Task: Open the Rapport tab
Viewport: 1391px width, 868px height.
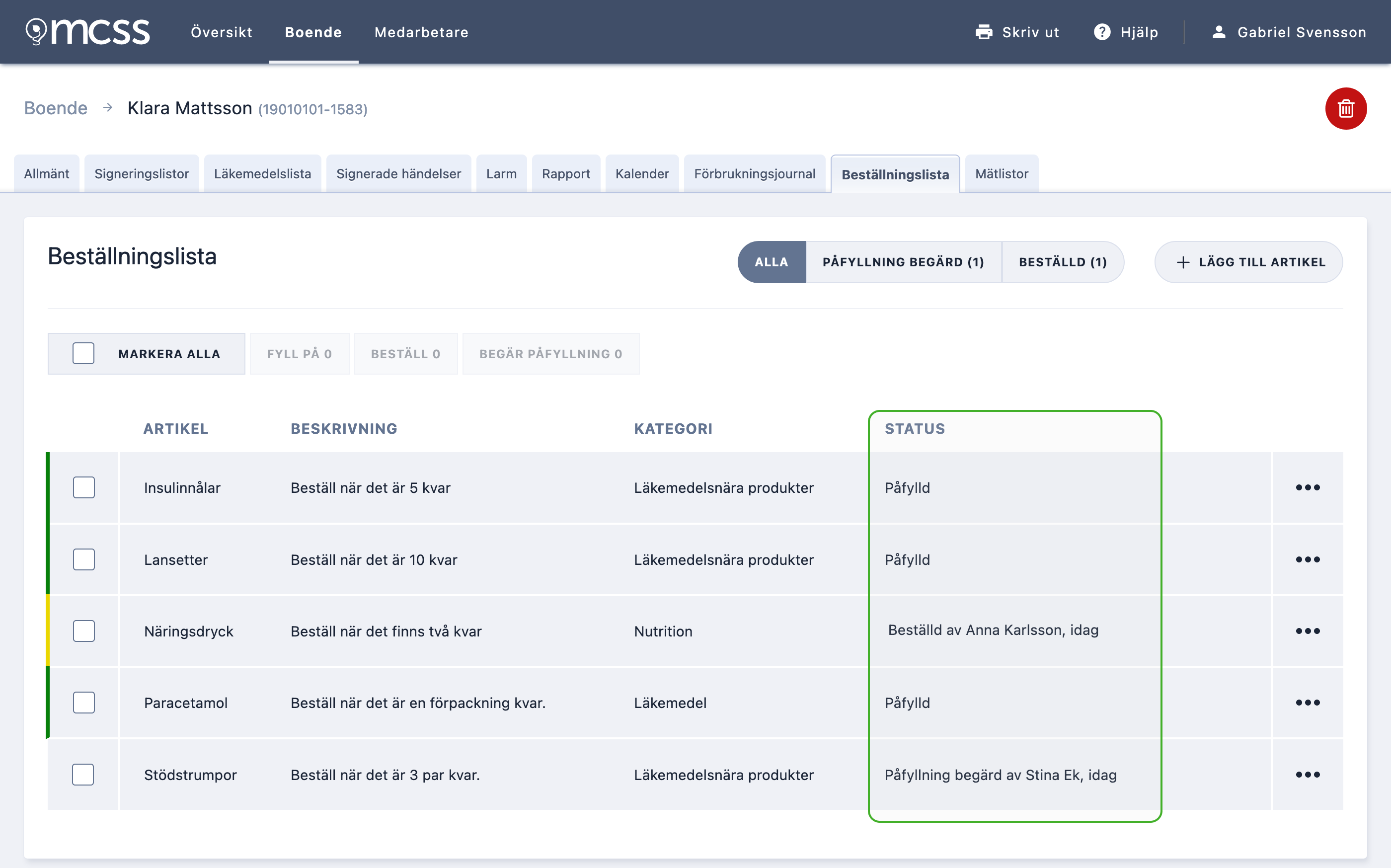Action: click(566, 174)
